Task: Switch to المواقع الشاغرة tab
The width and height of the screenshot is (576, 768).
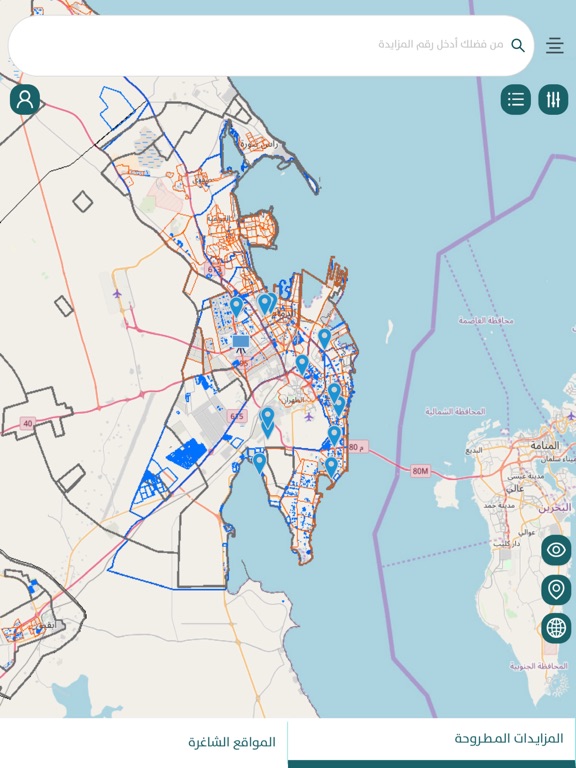Action: tap(144, 743)
